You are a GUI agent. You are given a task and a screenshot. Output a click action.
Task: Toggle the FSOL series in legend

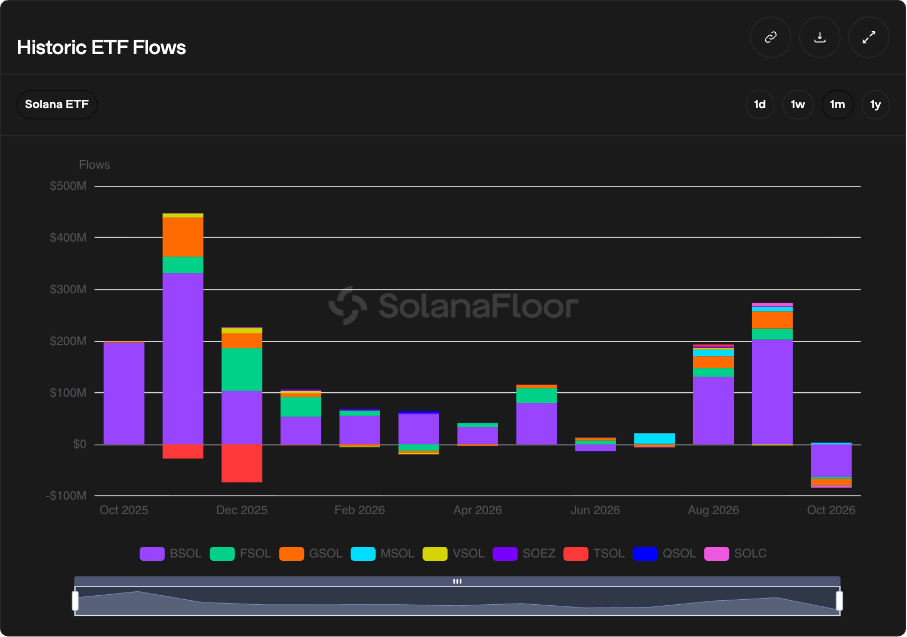[x=241, y=554]
